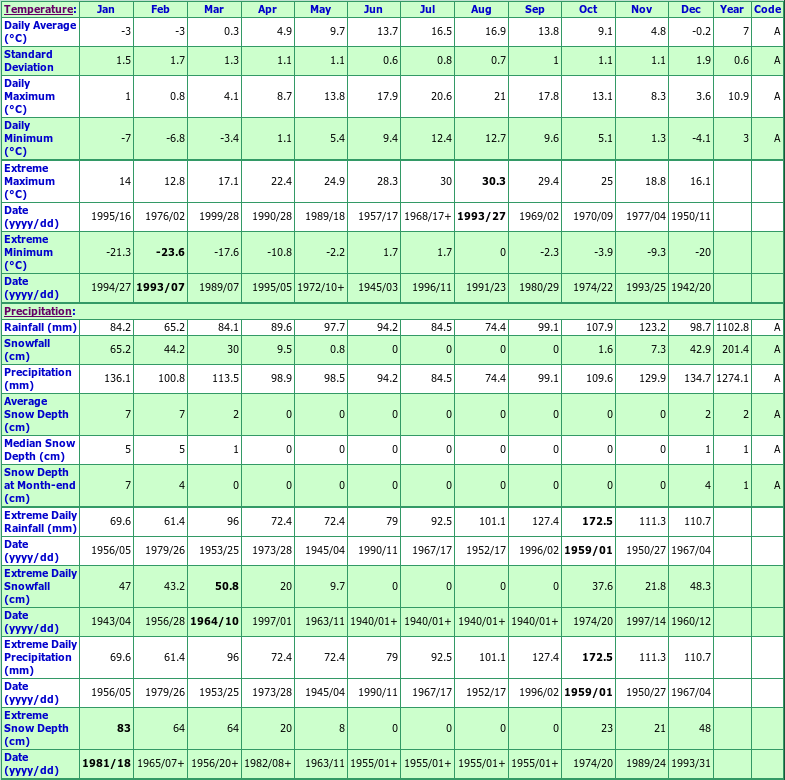Click the Nov column header

[642, 9]
